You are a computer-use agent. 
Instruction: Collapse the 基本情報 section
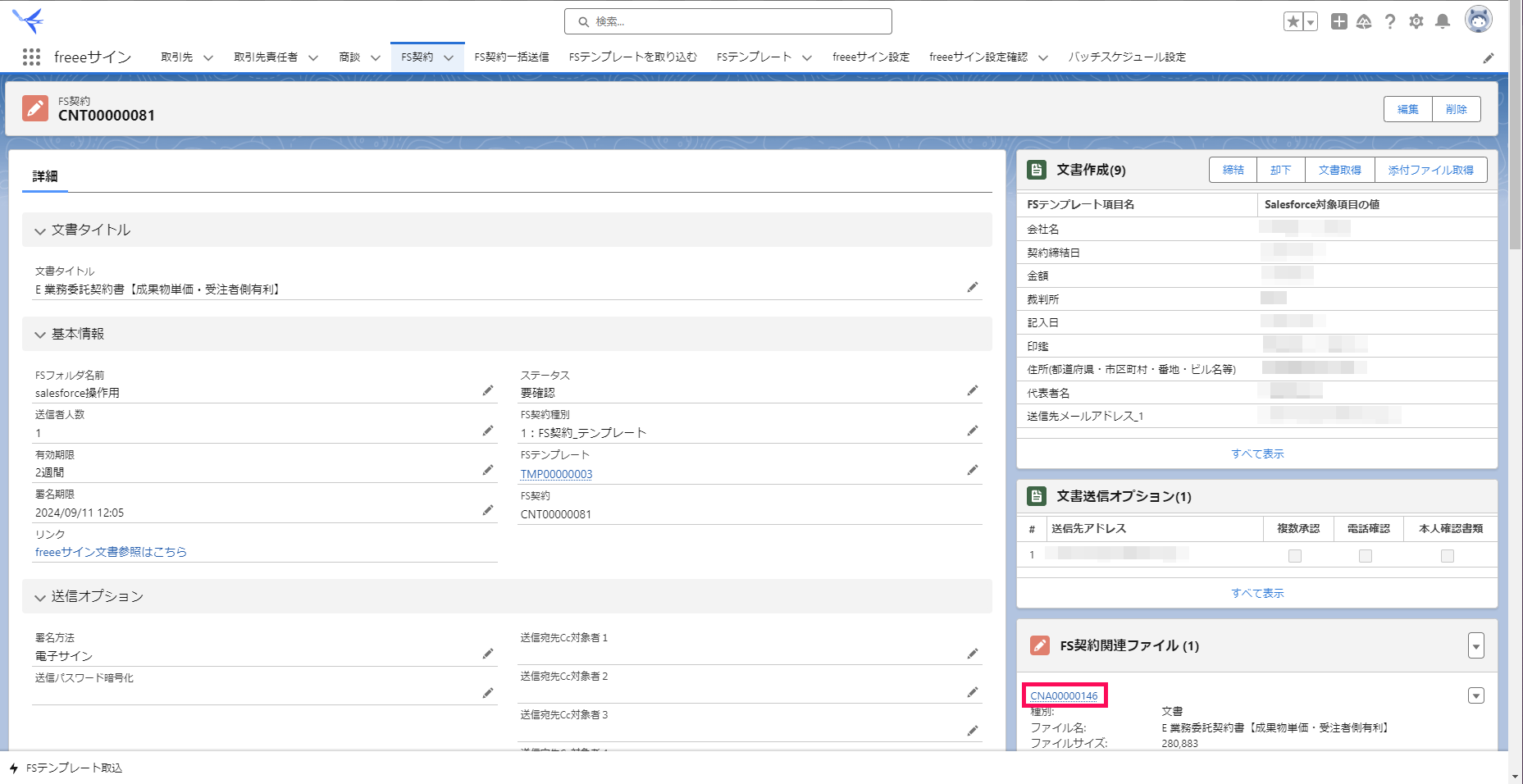[x=40, y=335]
